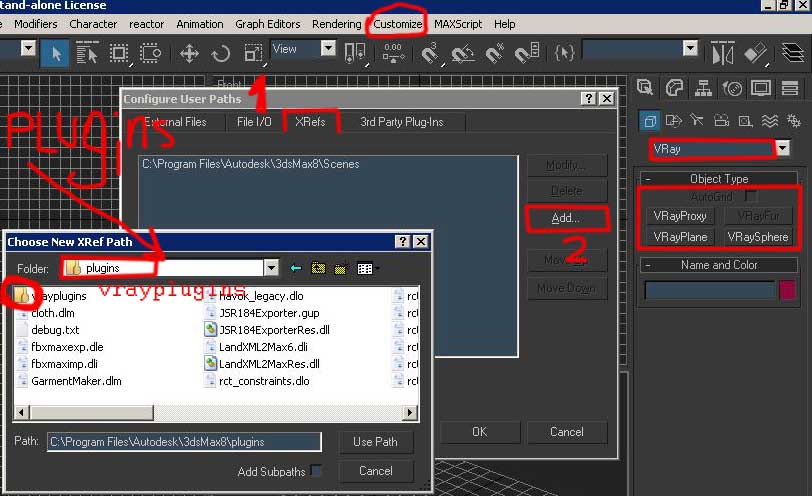Open the Folder plugins dropdown
Viewport: 812px width, 496px height.
point(271,268)
